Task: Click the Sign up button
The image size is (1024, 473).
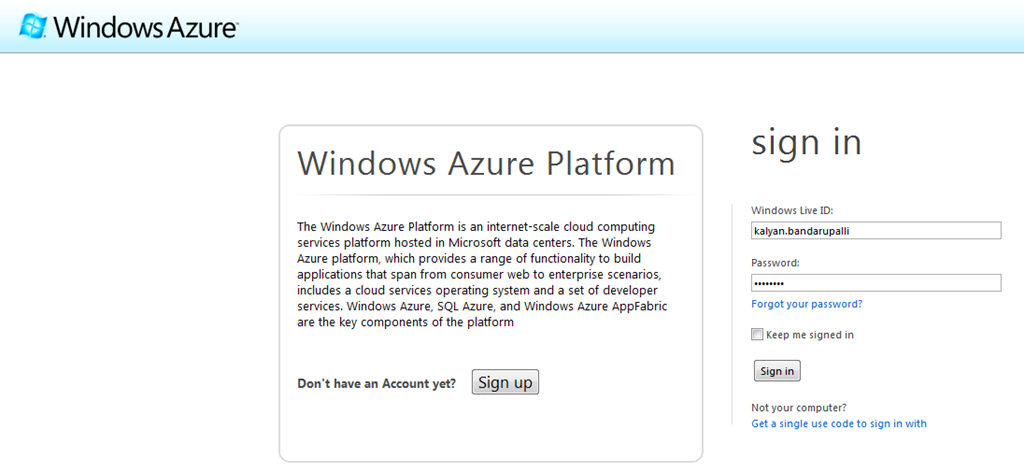Action: [505, 382]
